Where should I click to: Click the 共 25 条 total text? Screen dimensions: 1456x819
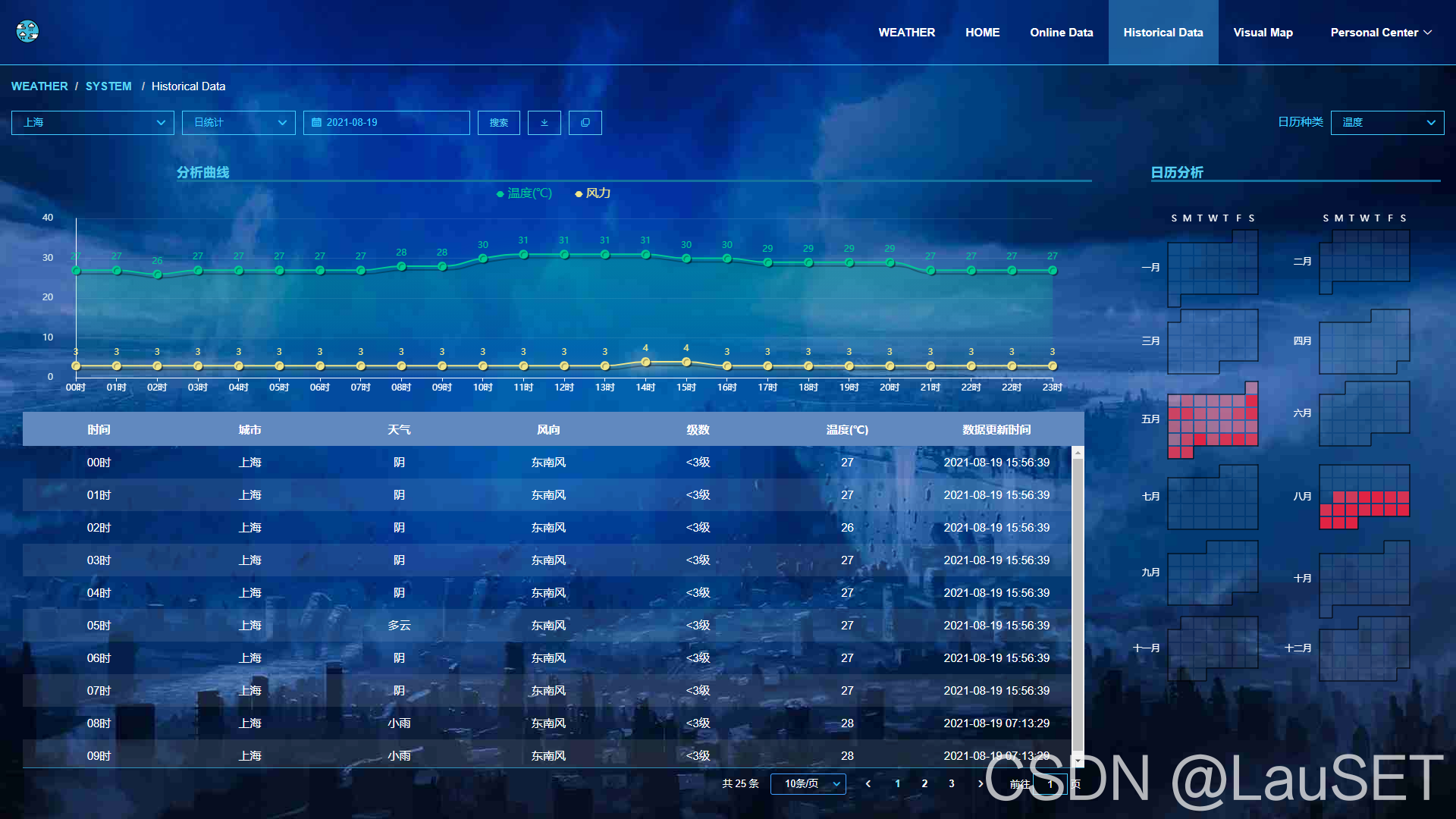click(x=740, y=784)
